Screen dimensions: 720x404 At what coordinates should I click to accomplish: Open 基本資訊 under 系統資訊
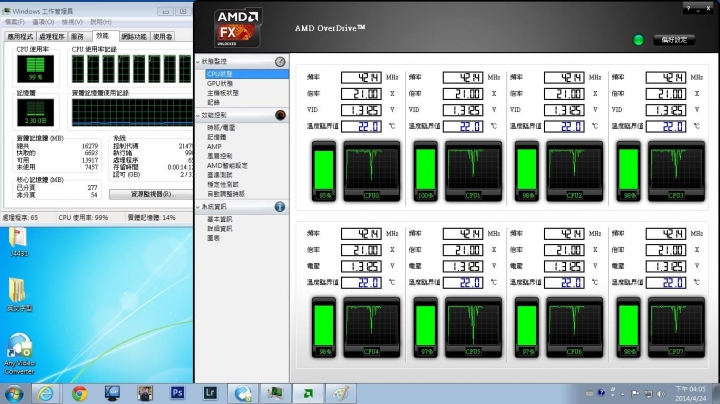[x=219, y=219]
